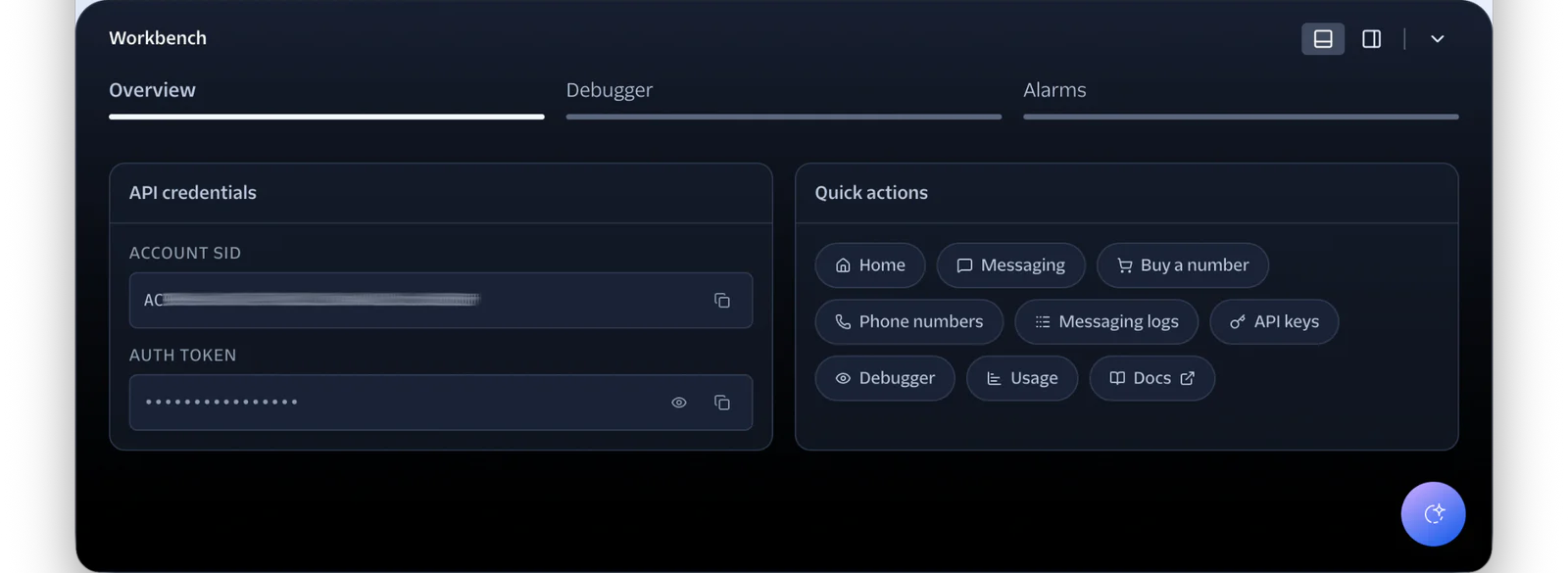Open API keys quick action
Viewport: 1568px width, 573px height.
tap(1274, 321)
